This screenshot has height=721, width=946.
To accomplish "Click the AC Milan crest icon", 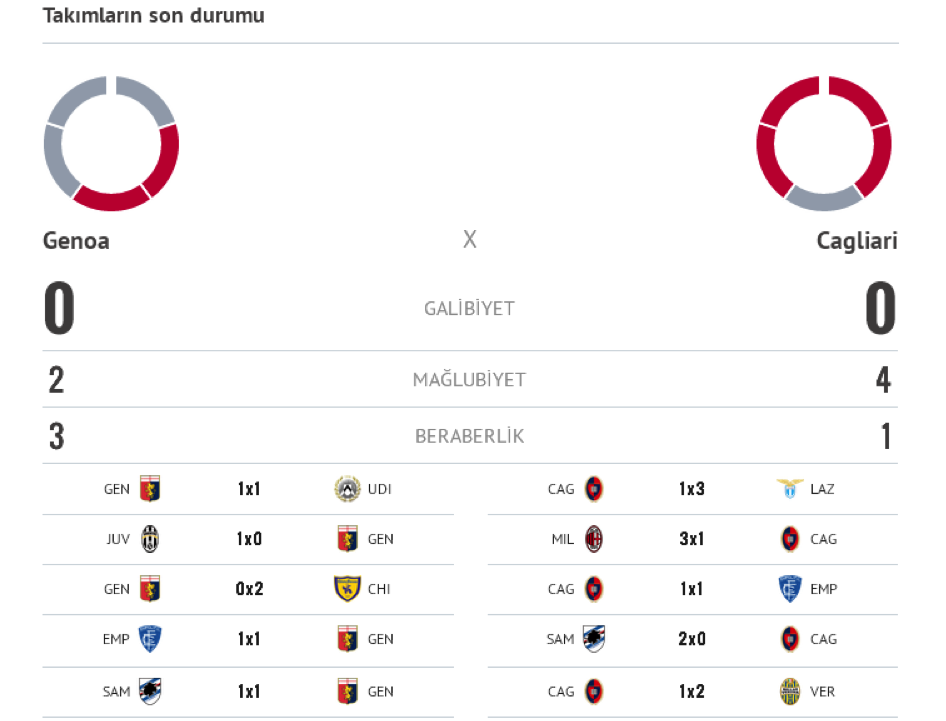I will [594, 539].
